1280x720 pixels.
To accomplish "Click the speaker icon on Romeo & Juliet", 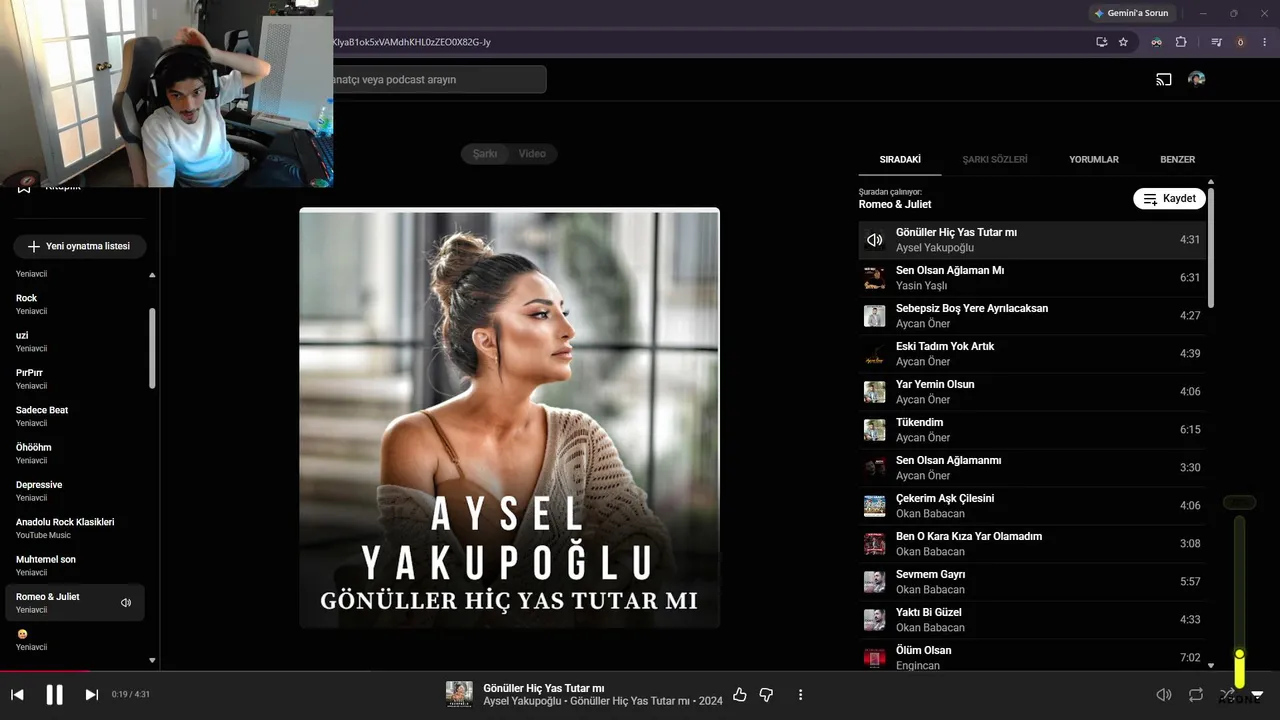I will 126,603.
